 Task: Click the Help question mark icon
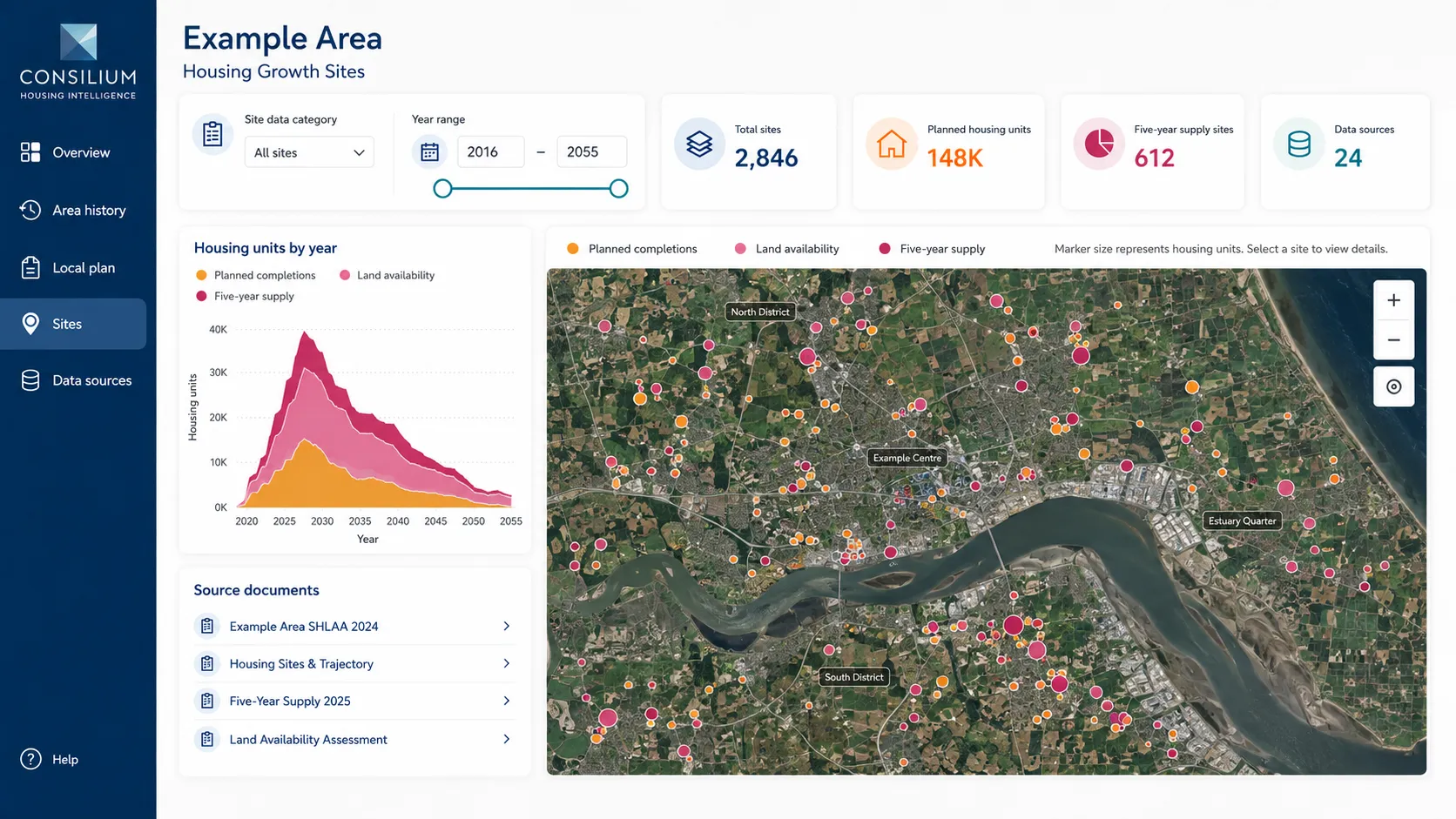(30, 759)
